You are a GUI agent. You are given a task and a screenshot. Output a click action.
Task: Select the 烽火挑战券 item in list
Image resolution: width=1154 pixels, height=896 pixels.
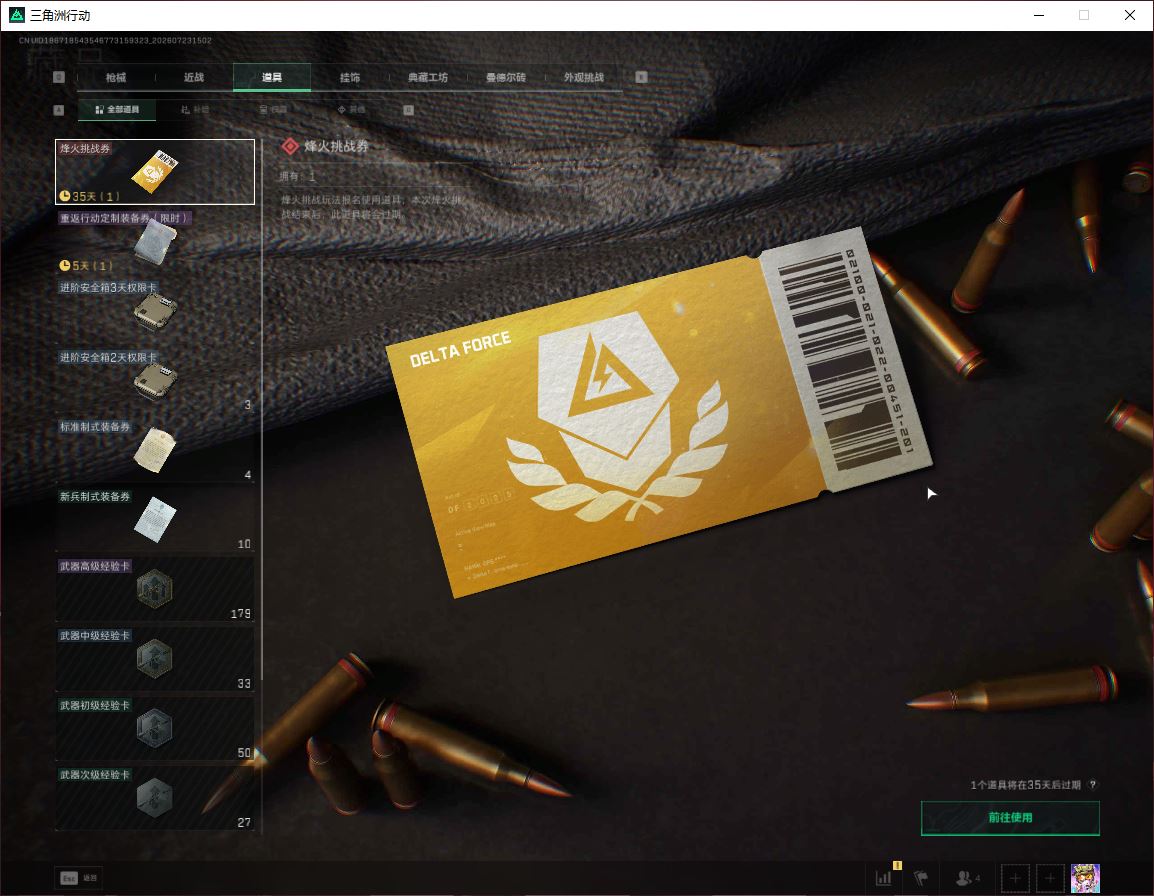pos(155,172)
